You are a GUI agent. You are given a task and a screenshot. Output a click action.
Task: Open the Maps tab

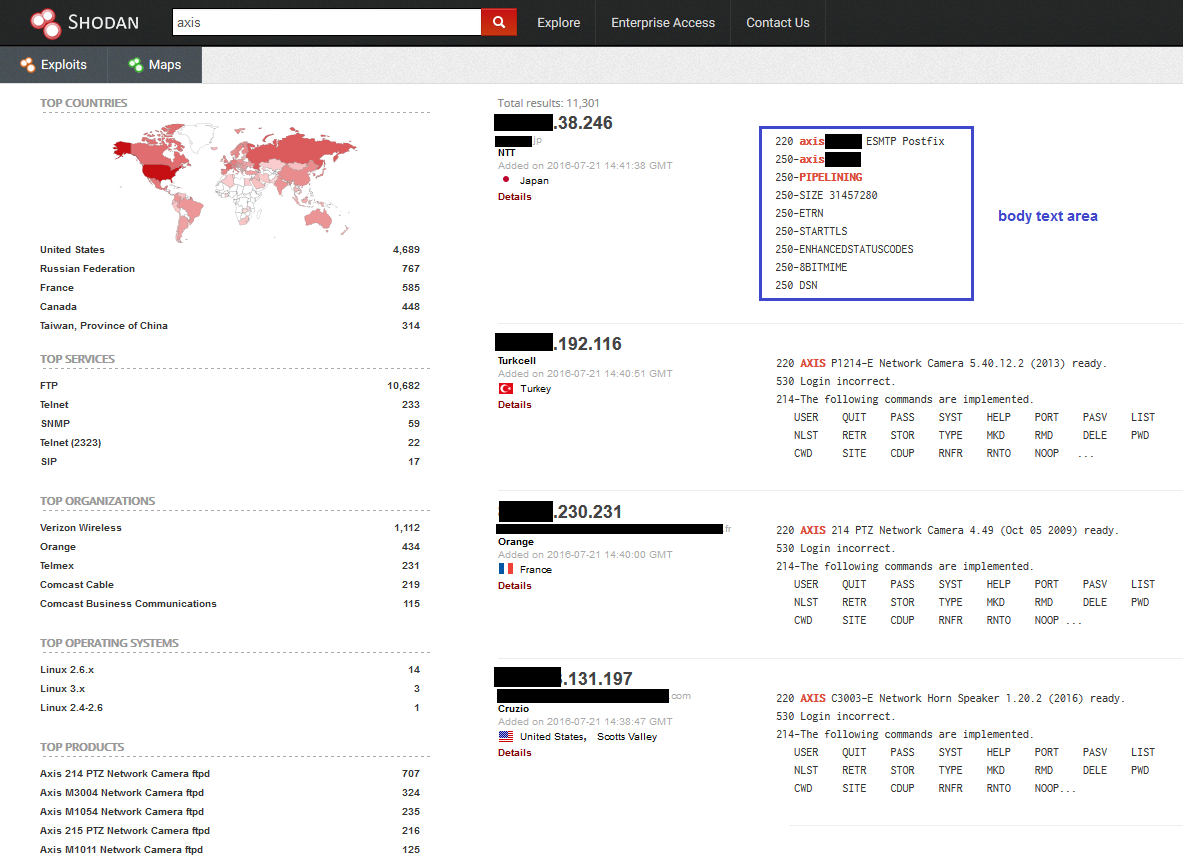coord(155,65)
